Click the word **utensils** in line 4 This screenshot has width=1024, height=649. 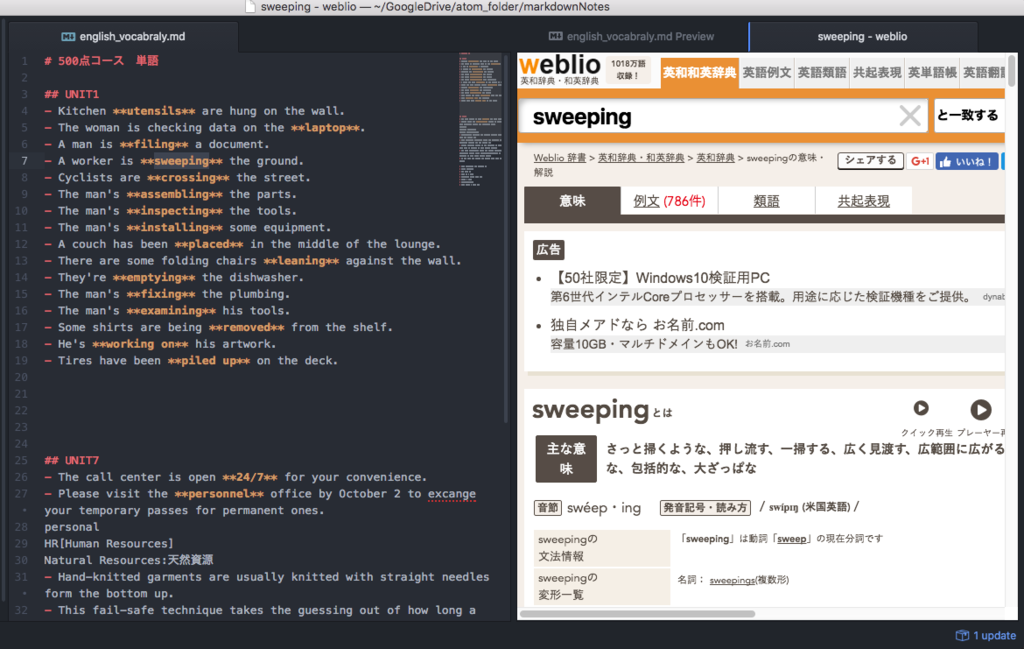(153, 111)
